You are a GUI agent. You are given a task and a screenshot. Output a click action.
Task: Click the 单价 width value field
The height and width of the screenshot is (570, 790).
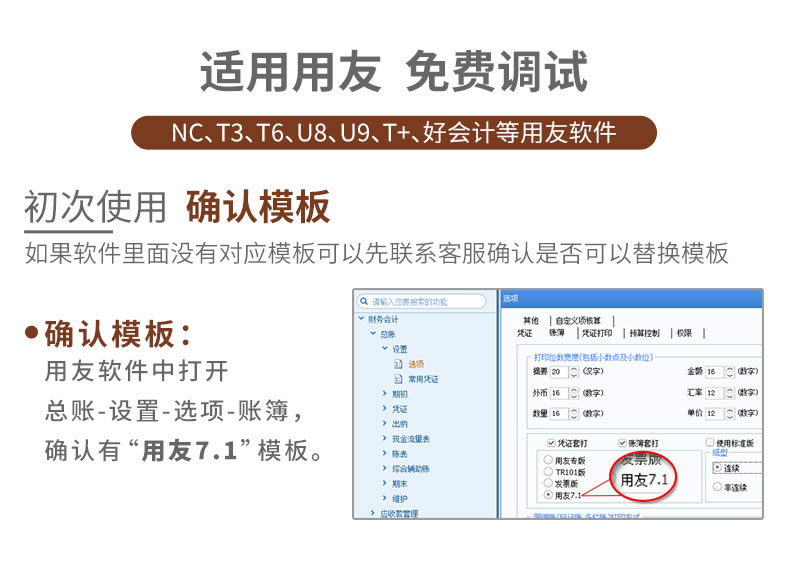(x=714, y=413)
